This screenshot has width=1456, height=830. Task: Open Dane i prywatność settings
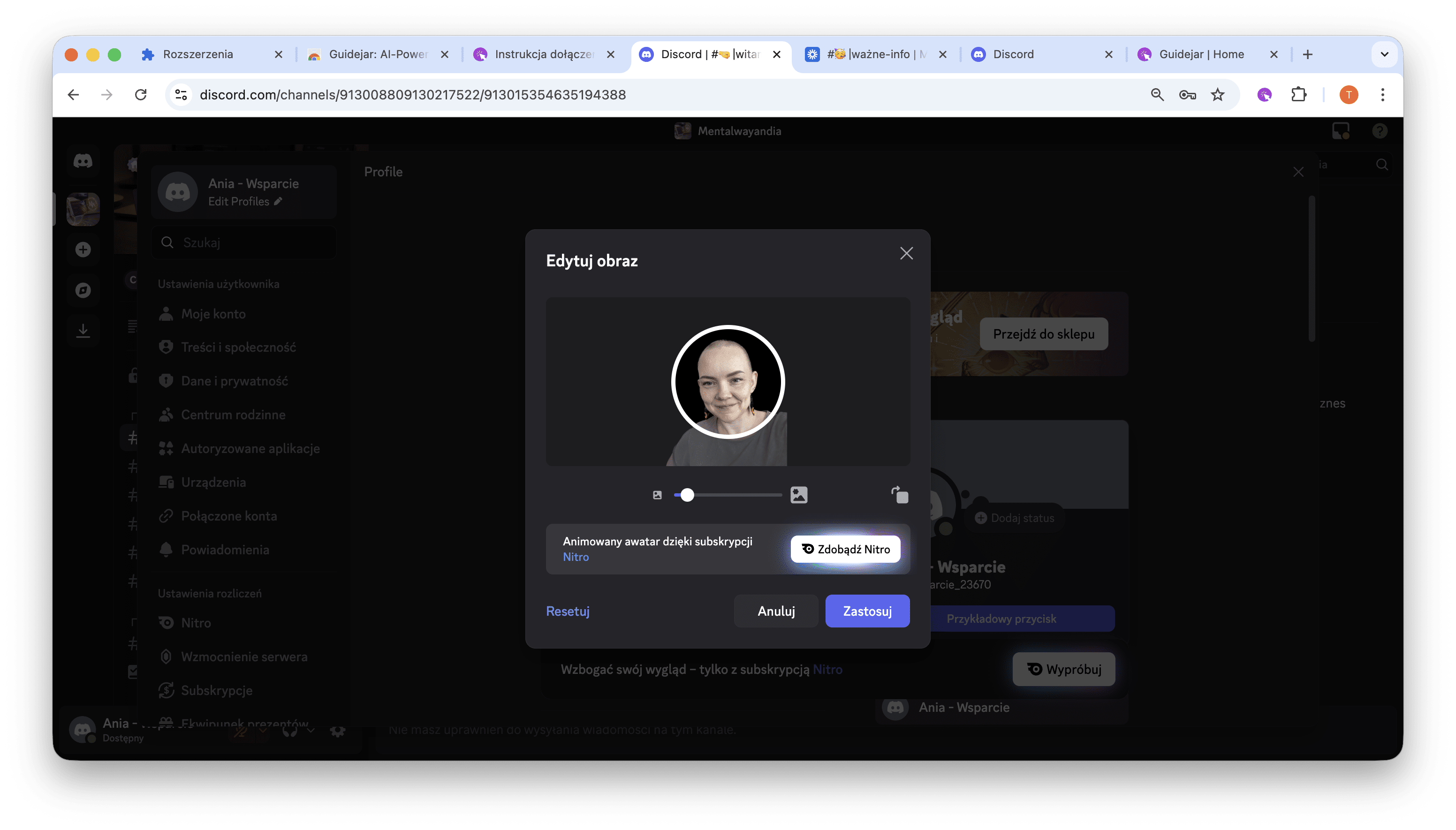tap(244, 381)
